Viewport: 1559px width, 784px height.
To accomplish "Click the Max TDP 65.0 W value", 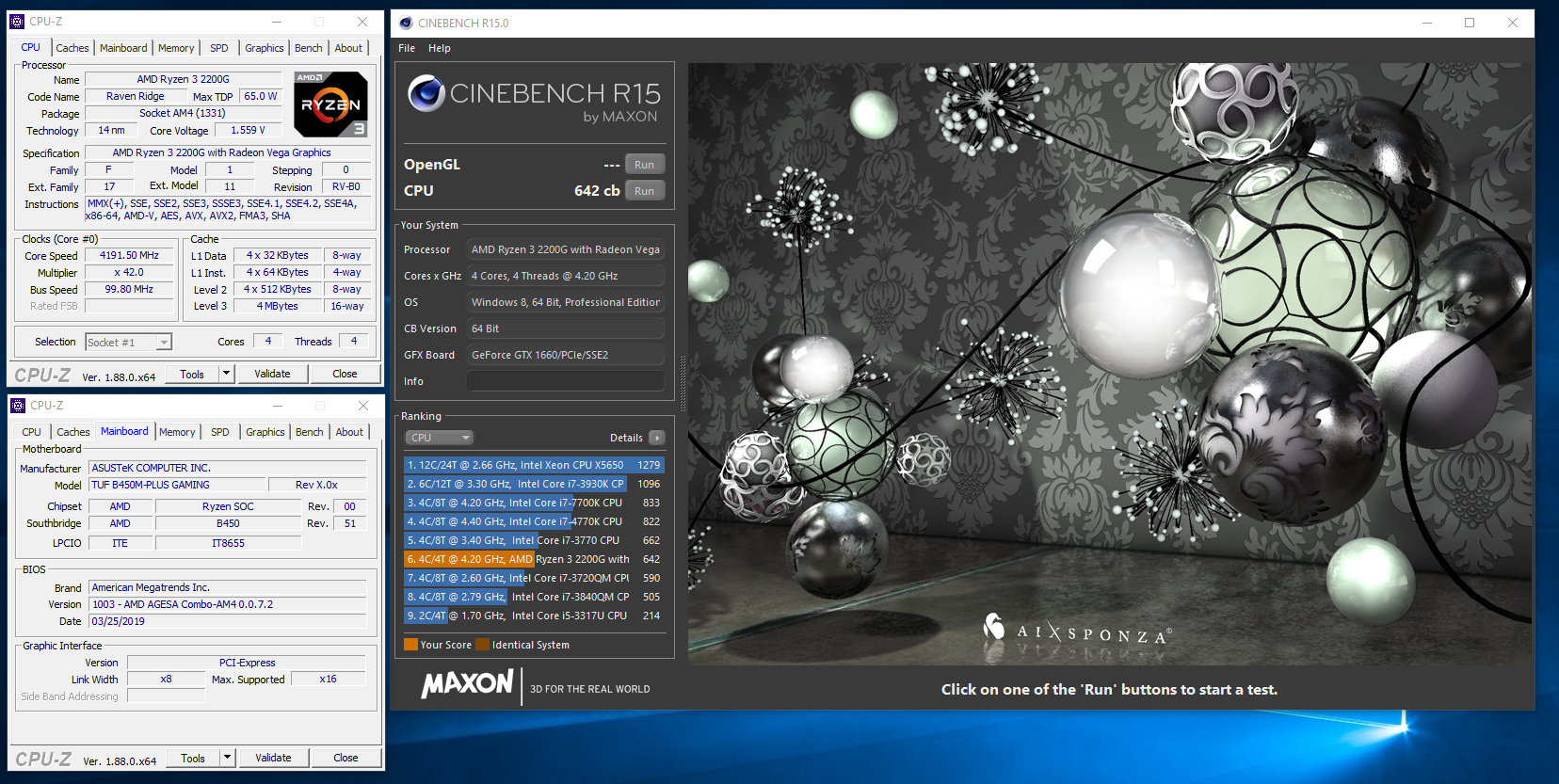I will coord(261,96).
